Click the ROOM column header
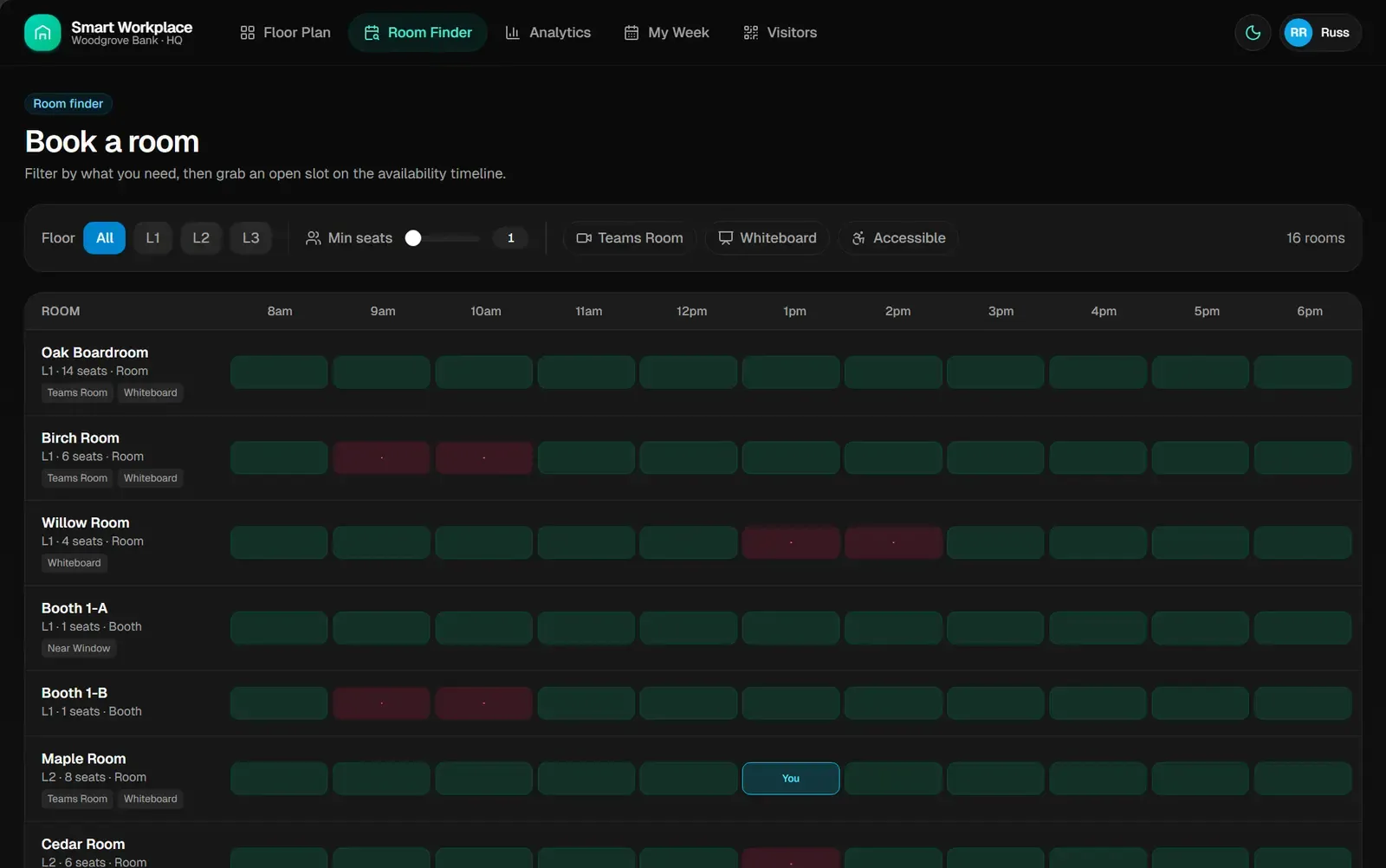The width and height of the screenshot is (1386, 868). coord(61,312)
